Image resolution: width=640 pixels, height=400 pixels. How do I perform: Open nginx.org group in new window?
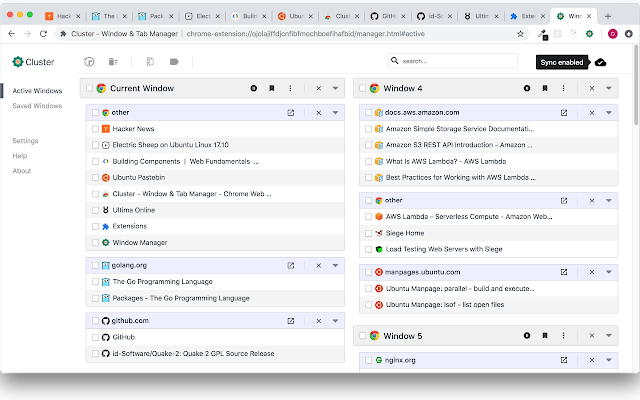click(x=564, y=360)
